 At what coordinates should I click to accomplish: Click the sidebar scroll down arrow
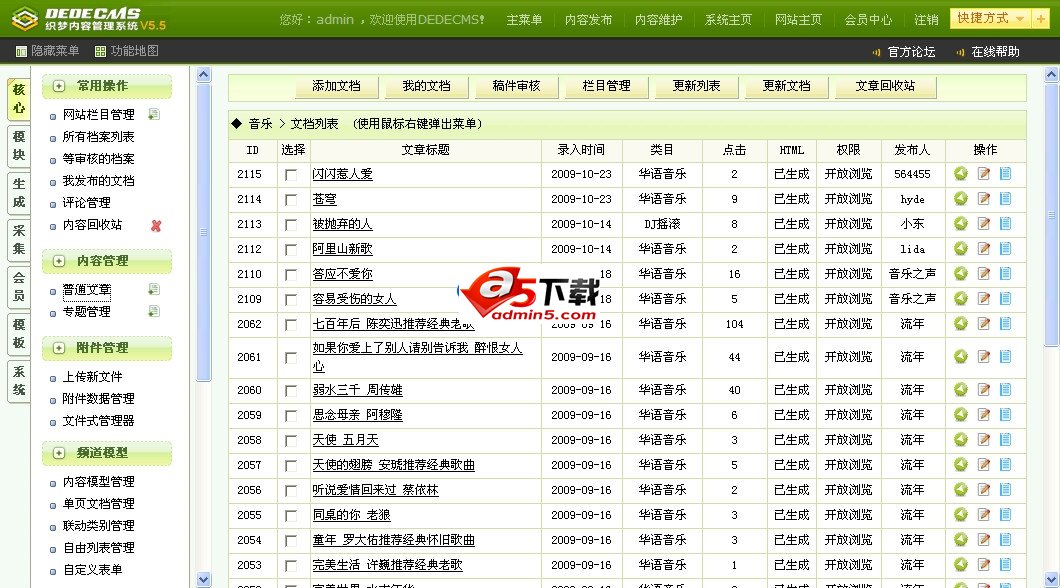click(203, 579)
